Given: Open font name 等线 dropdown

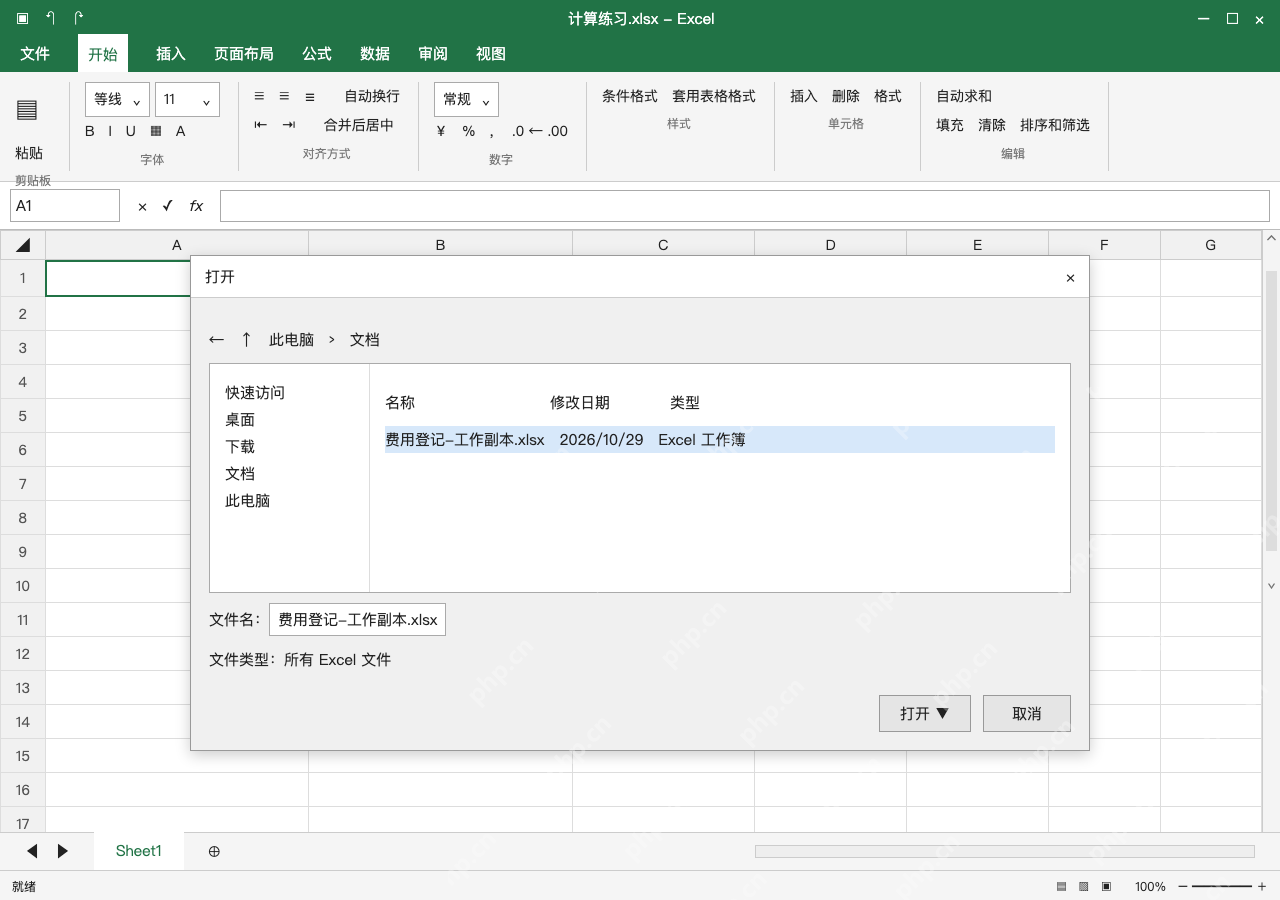Looking at the screenshot, I should pos(118,99).
